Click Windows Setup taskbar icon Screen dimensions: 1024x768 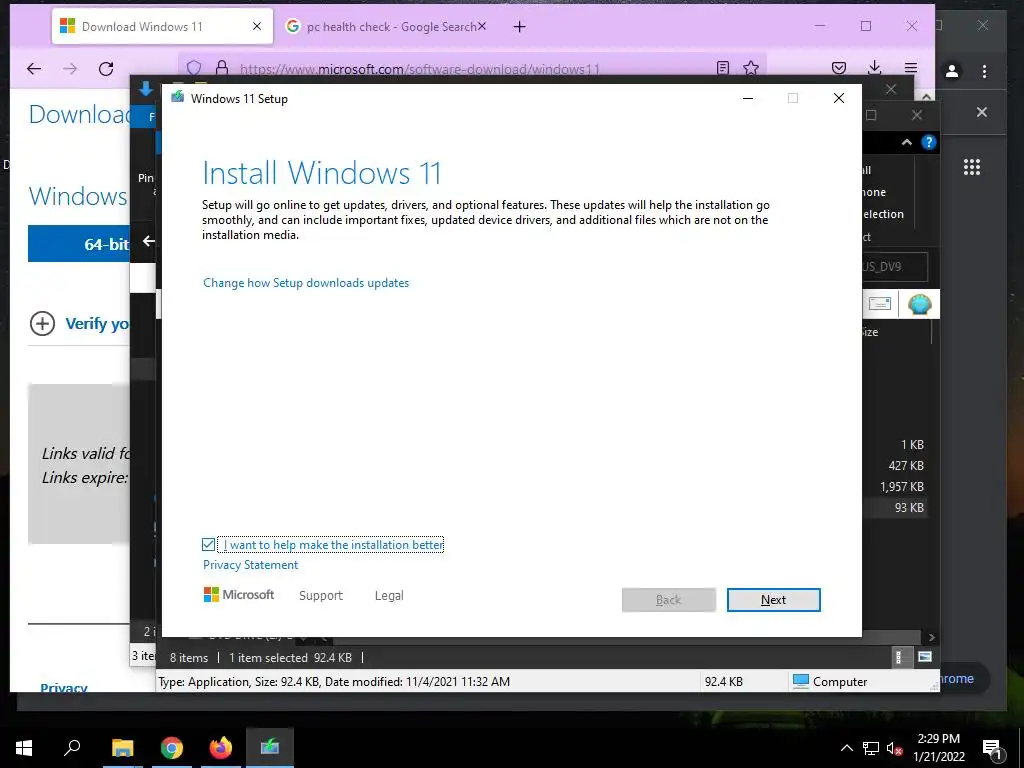(x=270, y=747)
